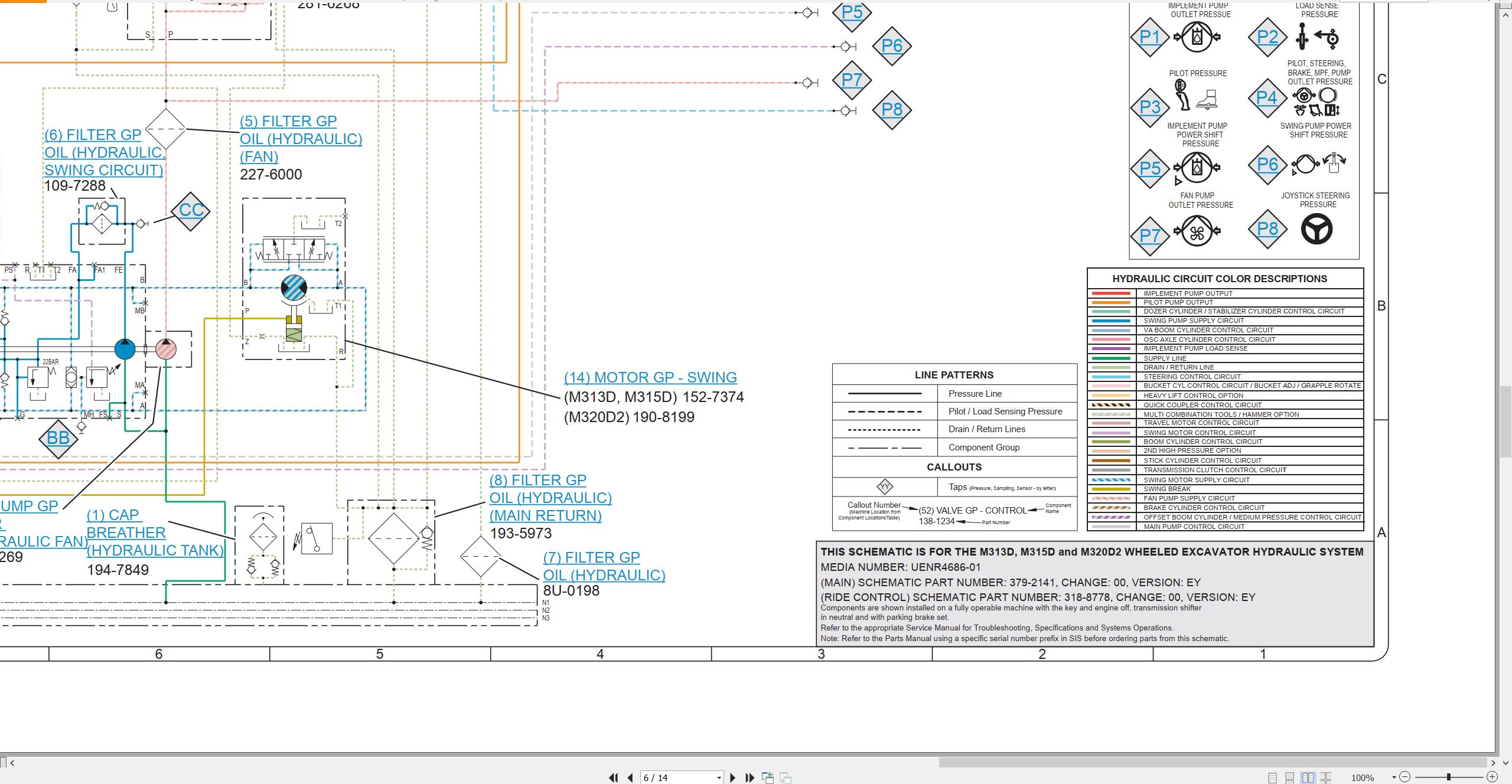Screen dimensions: 1512x784
Task: Jump to the last page
Action: pos(750,778)
